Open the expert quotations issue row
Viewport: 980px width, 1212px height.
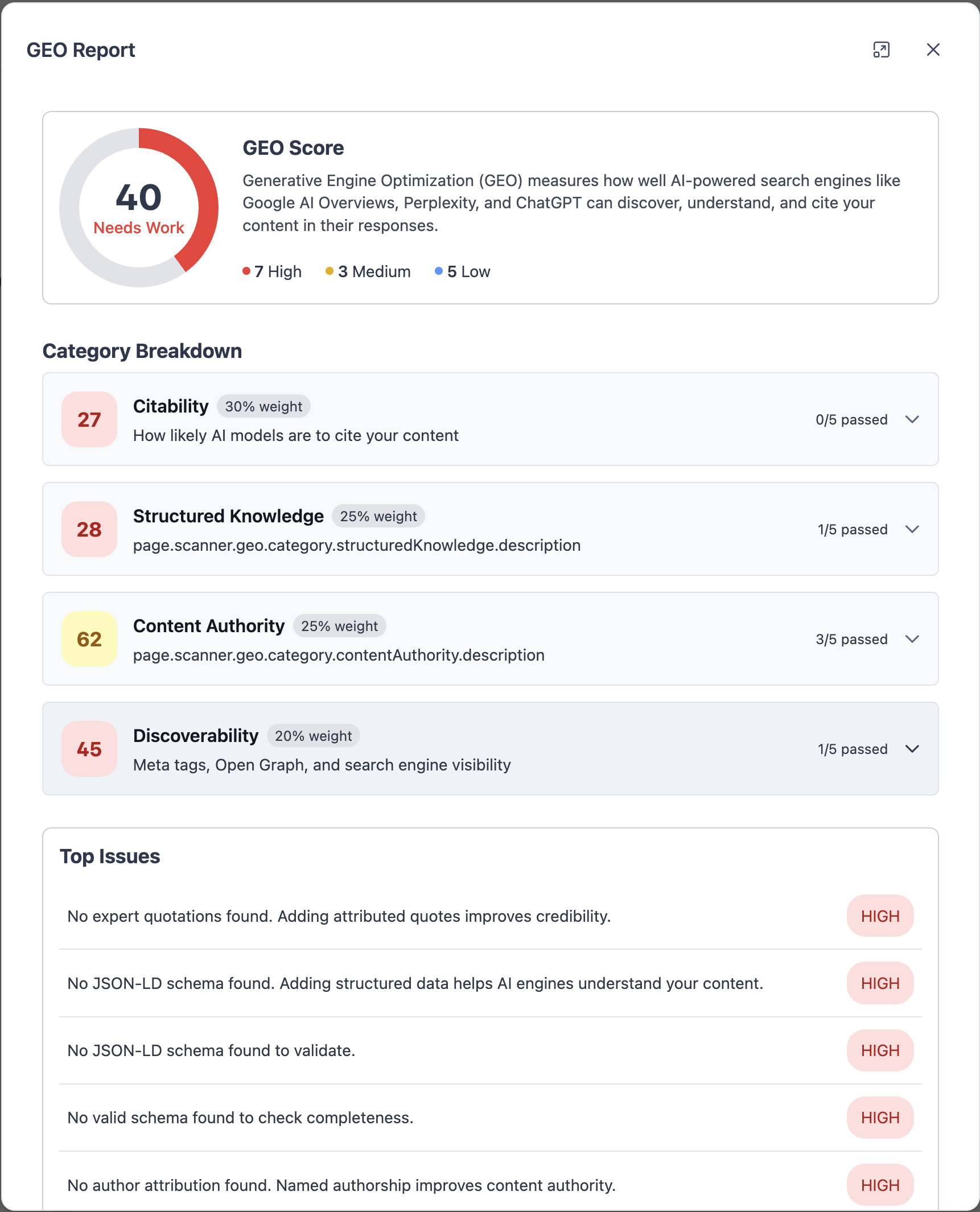coord(491,916)
